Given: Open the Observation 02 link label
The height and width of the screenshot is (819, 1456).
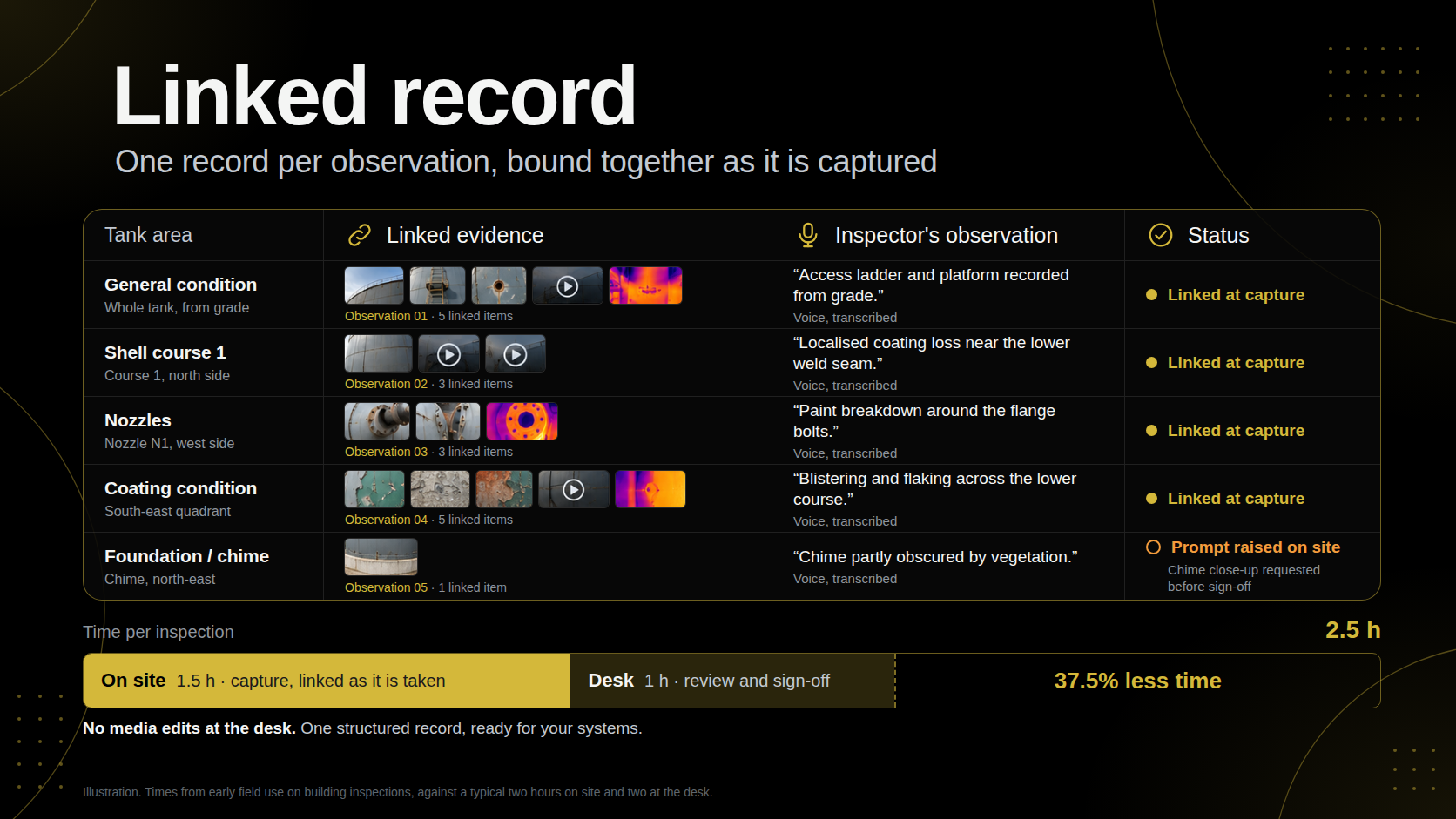Looking at the screenshot, I should click(386, 384).
